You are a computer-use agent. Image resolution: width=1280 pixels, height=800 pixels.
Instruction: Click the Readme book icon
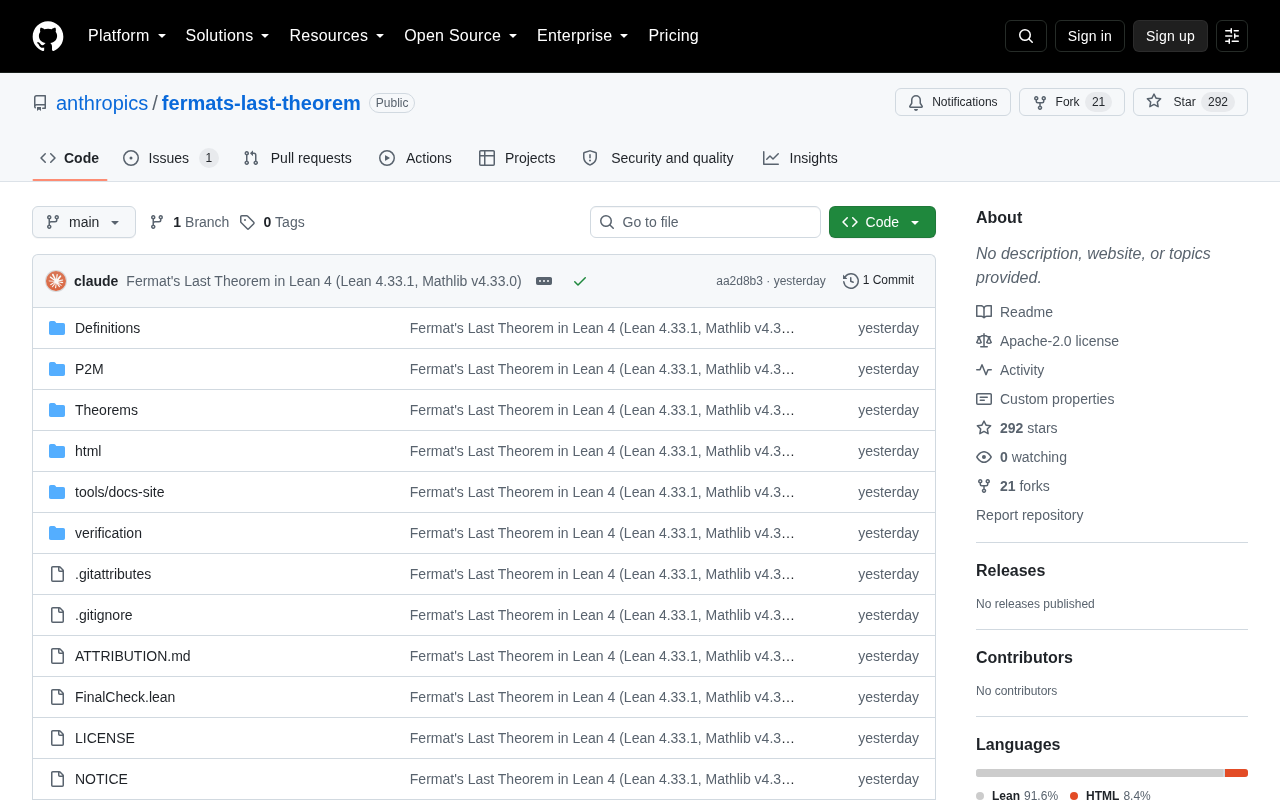click(984, 312)
